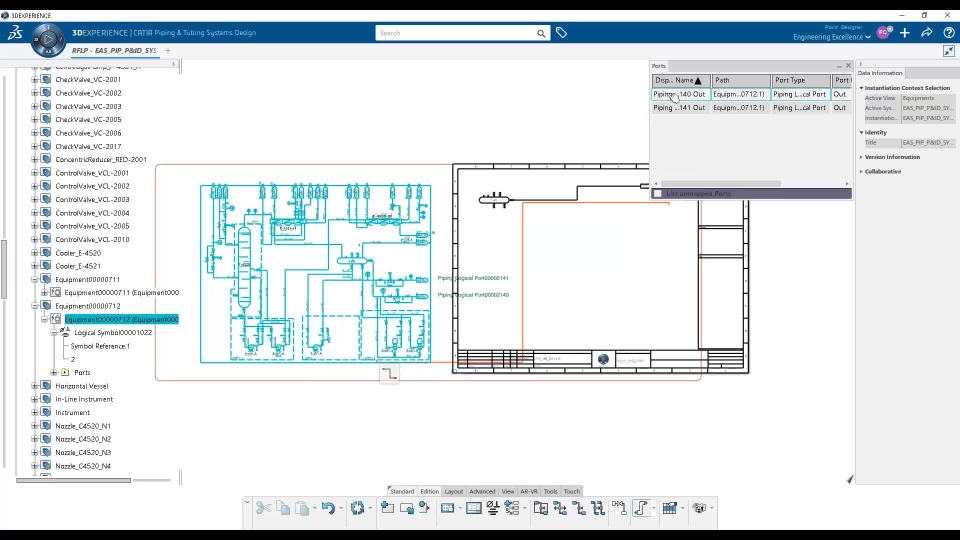Expand CheckValve_VC-2001 tree node

coord(35,80)
